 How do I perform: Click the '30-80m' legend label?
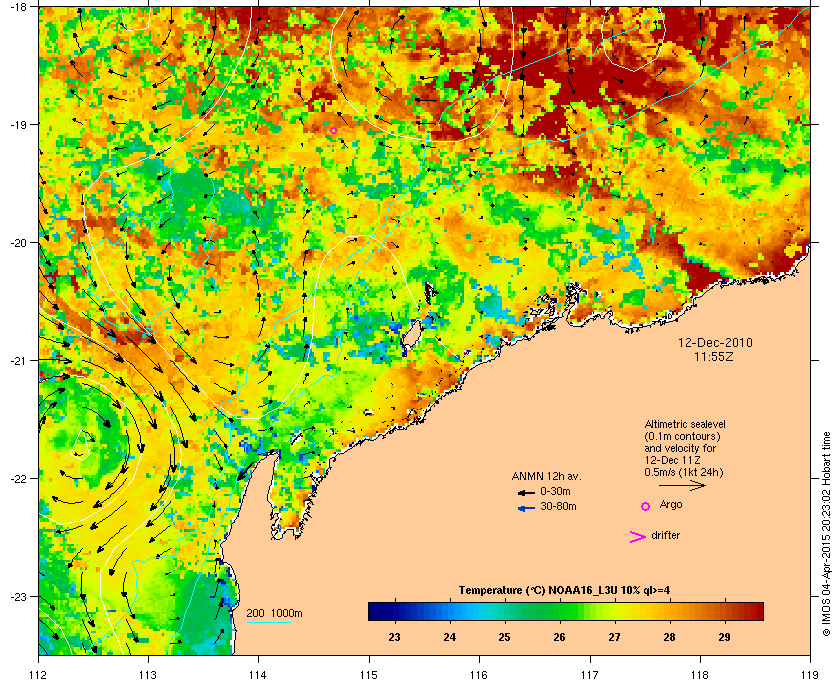click(x=558, y=506)
